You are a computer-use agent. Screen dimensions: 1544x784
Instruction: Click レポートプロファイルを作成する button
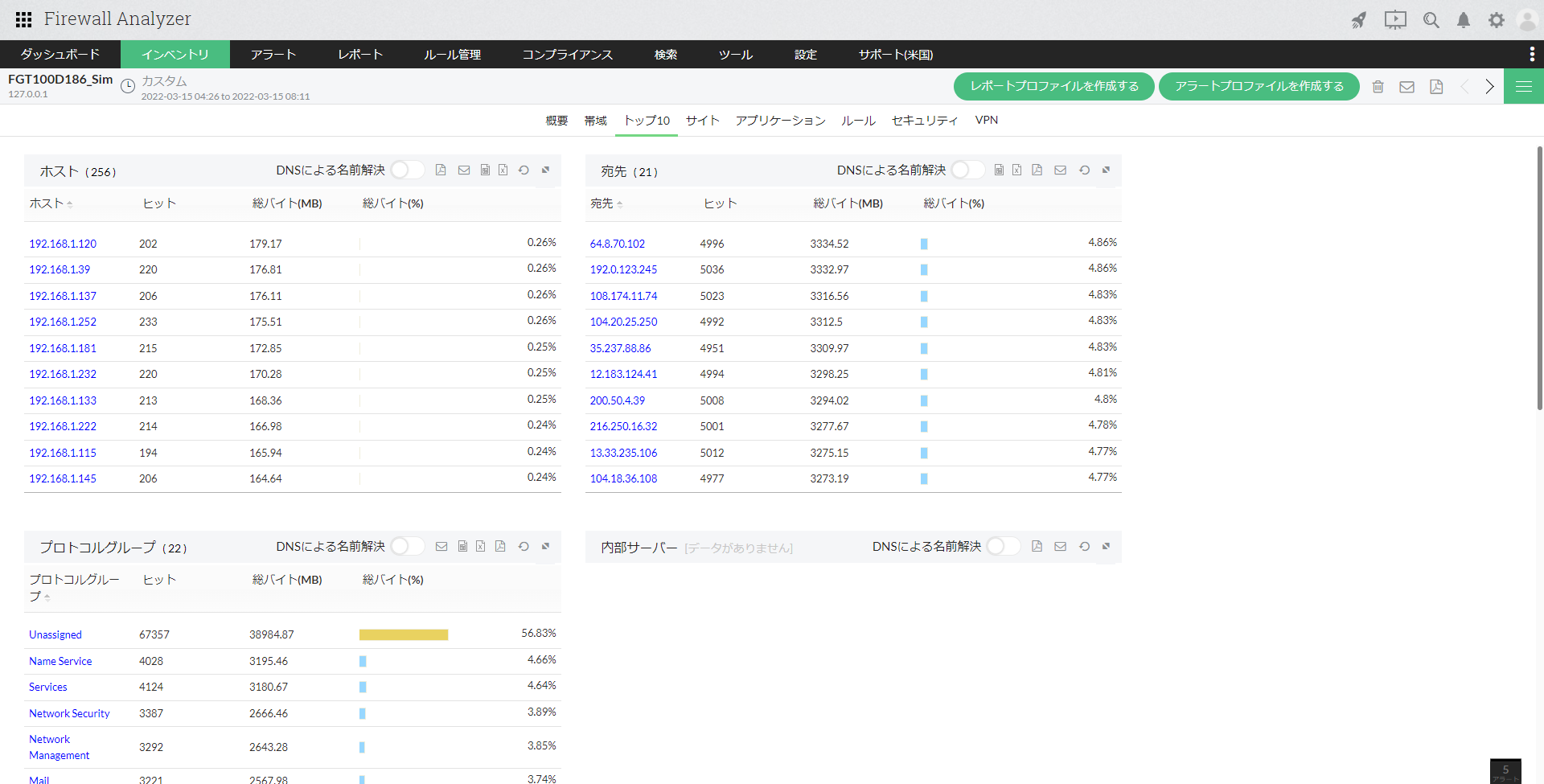coord(1053,86)
